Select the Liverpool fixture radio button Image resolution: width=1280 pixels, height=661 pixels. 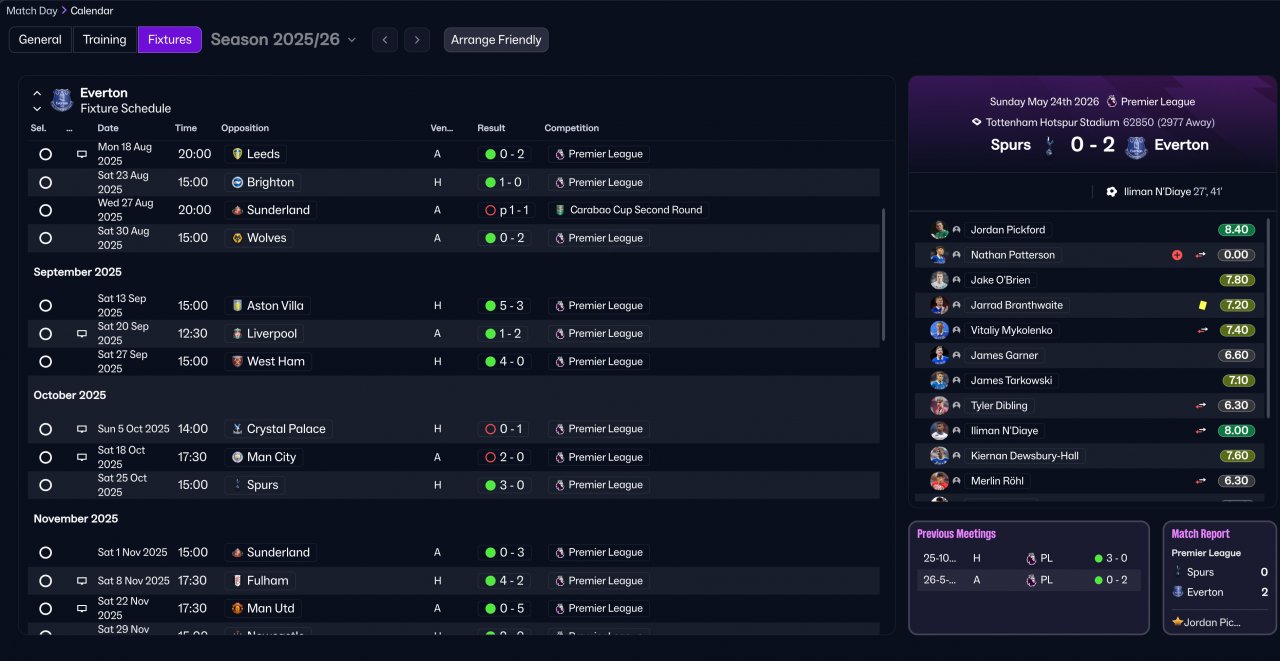(45, 334)
